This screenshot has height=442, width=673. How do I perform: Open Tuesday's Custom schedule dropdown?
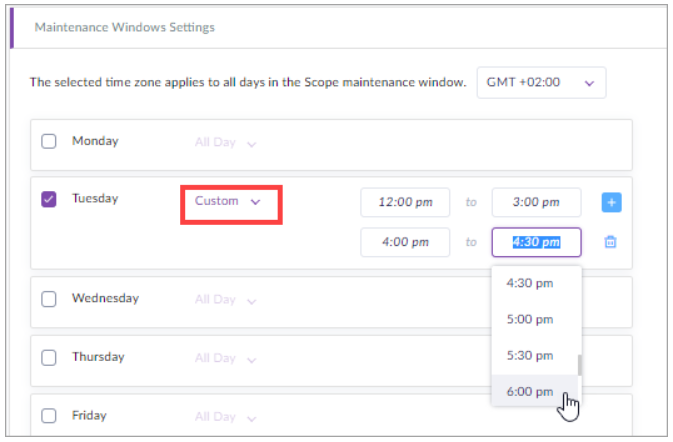[228, 201]
